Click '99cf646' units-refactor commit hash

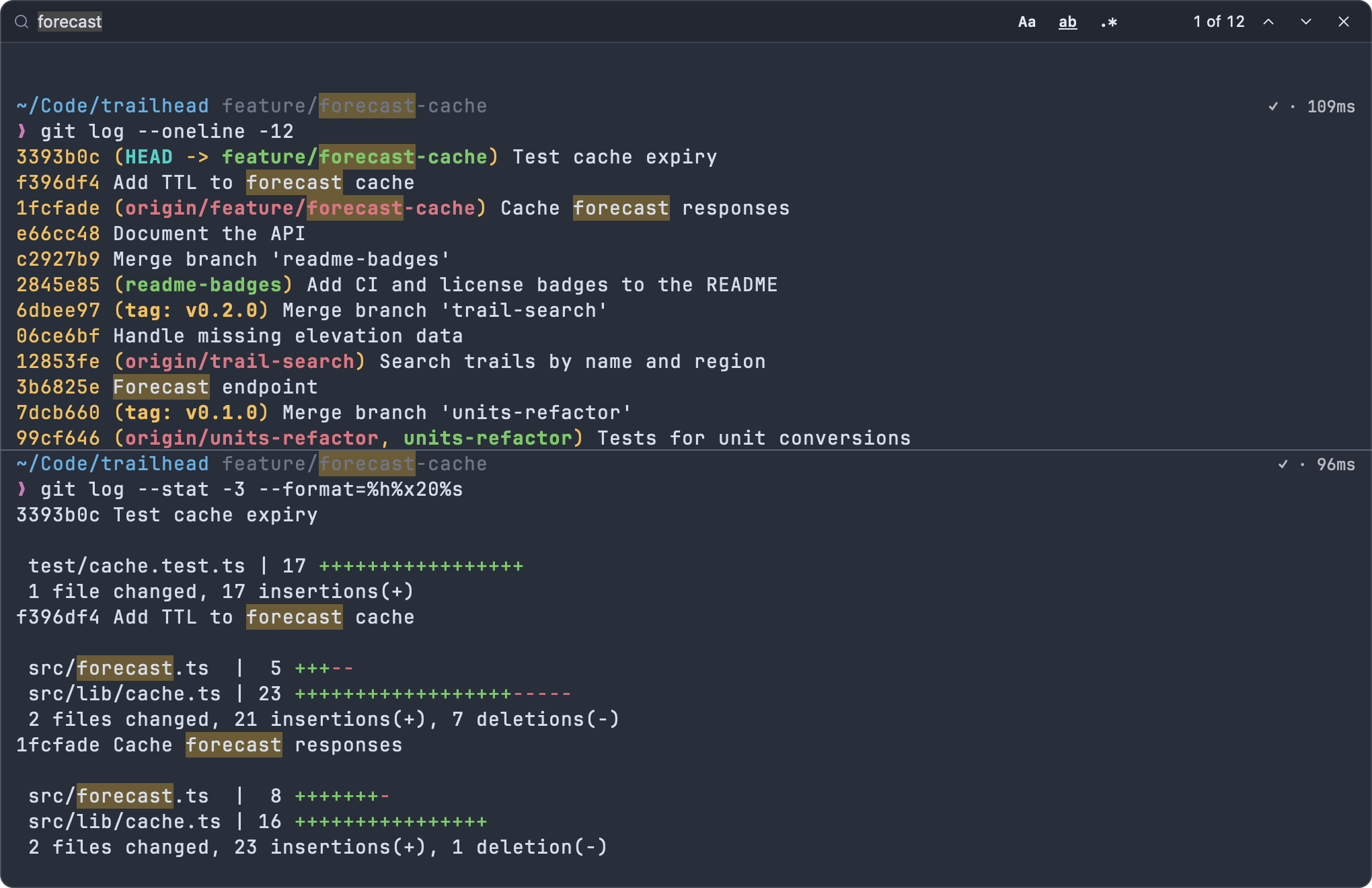click(58, 438)
